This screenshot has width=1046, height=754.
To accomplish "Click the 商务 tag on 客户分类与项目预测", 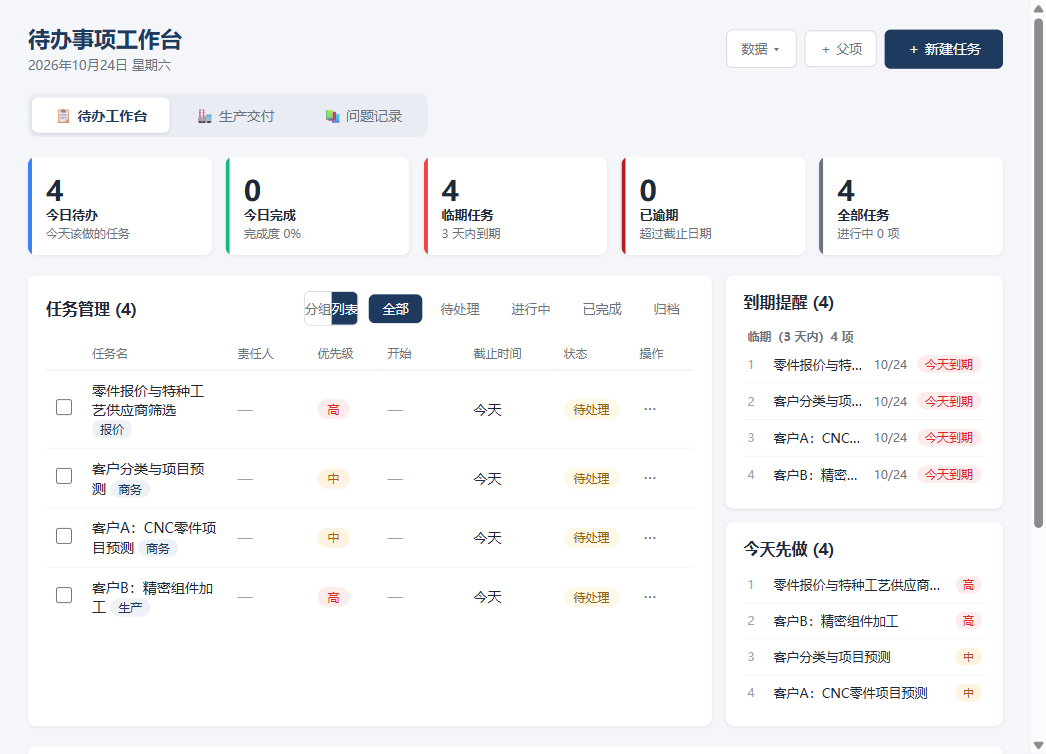I will click(130, 490).
